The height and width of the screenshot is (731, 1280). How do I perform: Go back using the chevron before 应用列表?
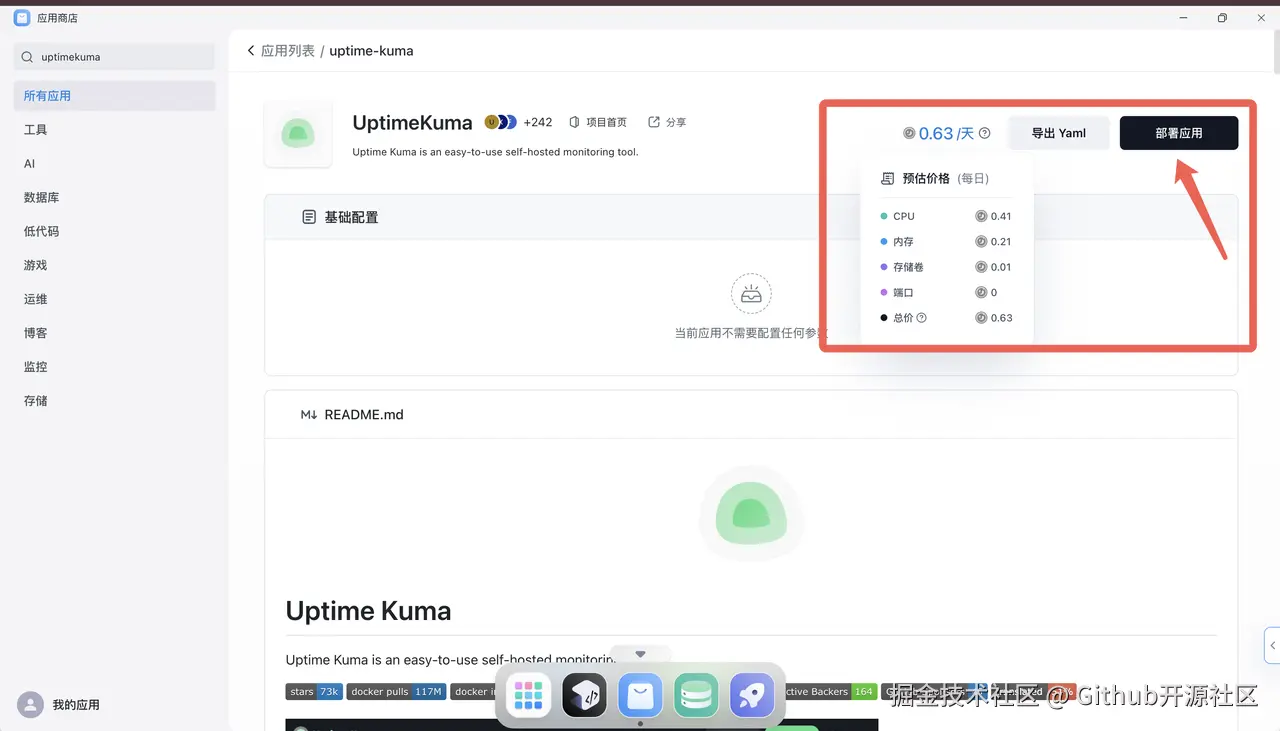click(x=251, y=50)
